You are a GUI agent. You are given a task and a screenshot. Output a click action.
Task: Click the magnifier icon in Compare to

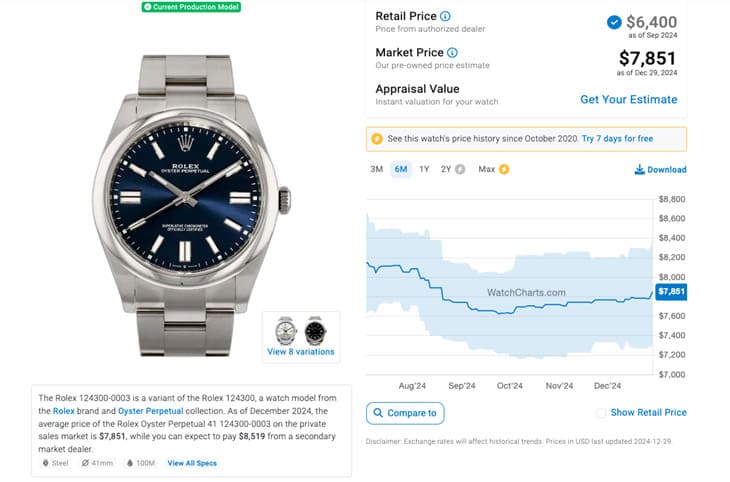click(x=377, y=413)
